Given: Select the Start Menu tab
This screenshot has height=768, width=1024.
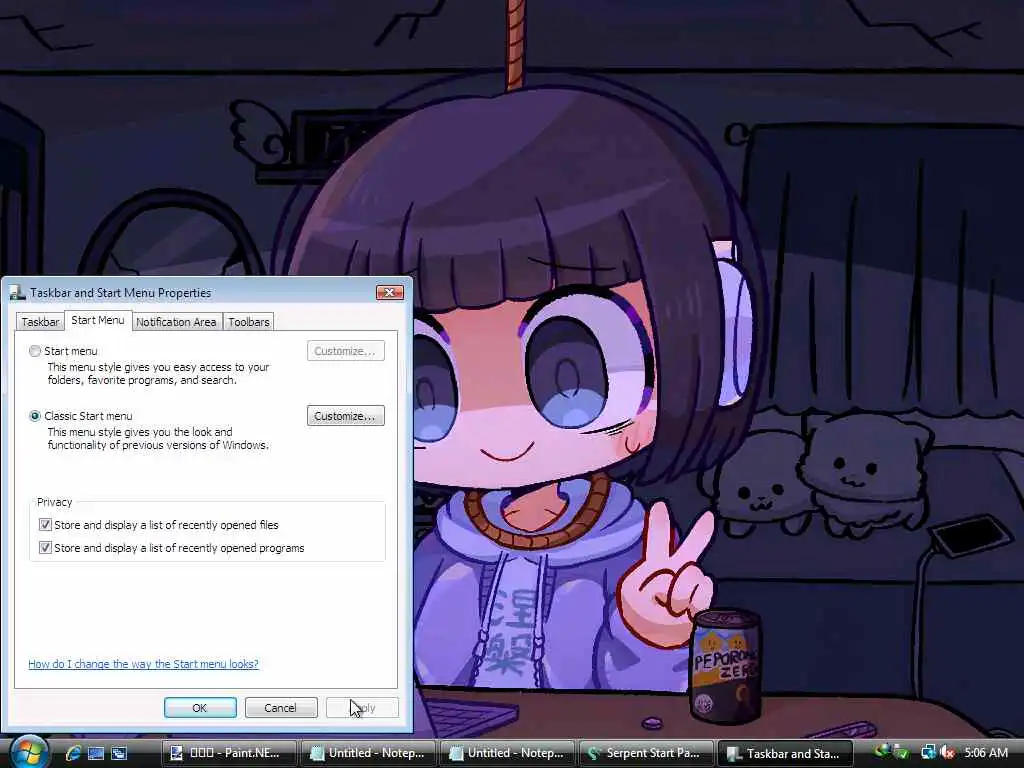Looking at the screenshot, I should click(98, 320).
